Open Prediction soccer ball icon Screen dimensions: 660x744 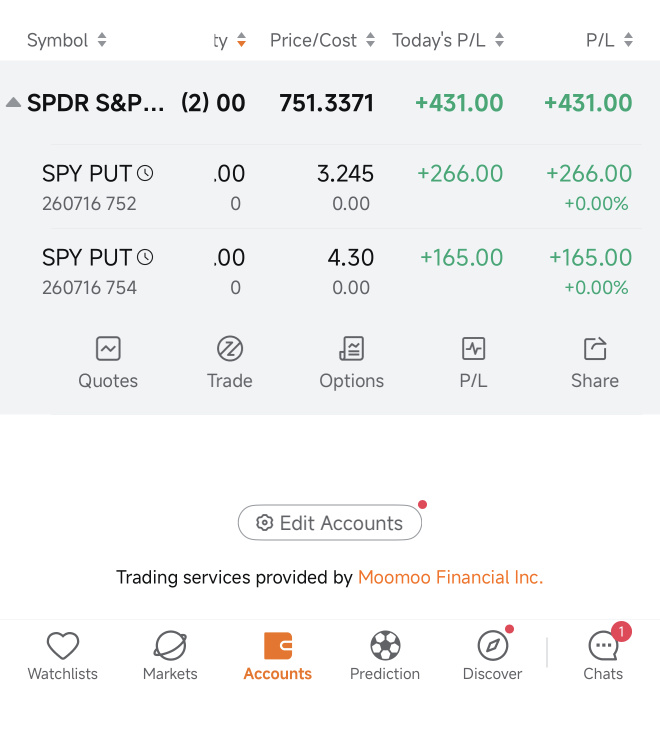pyautogui.click(x=385, y=646)
